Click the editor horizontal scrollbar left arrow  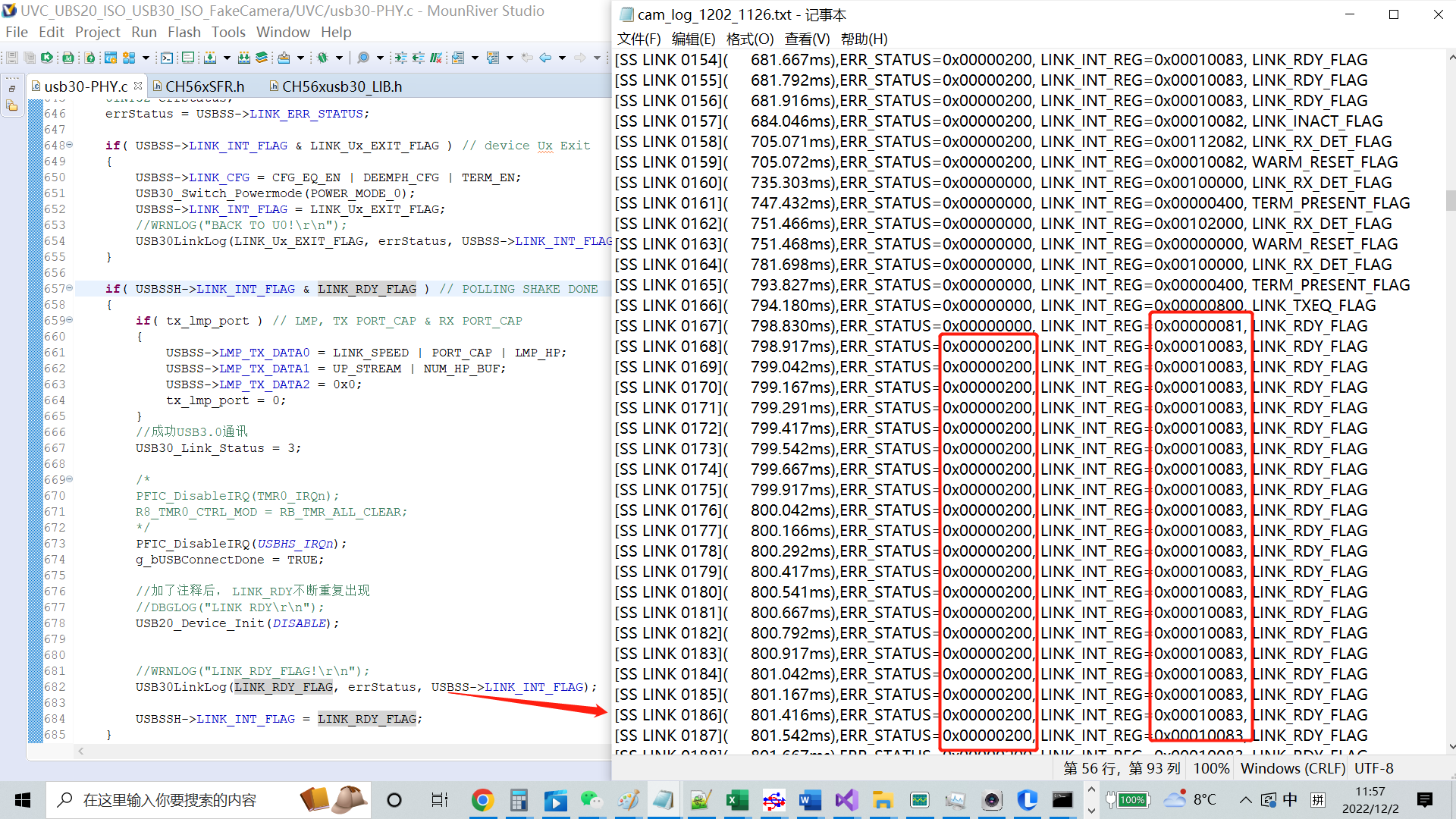81,751
